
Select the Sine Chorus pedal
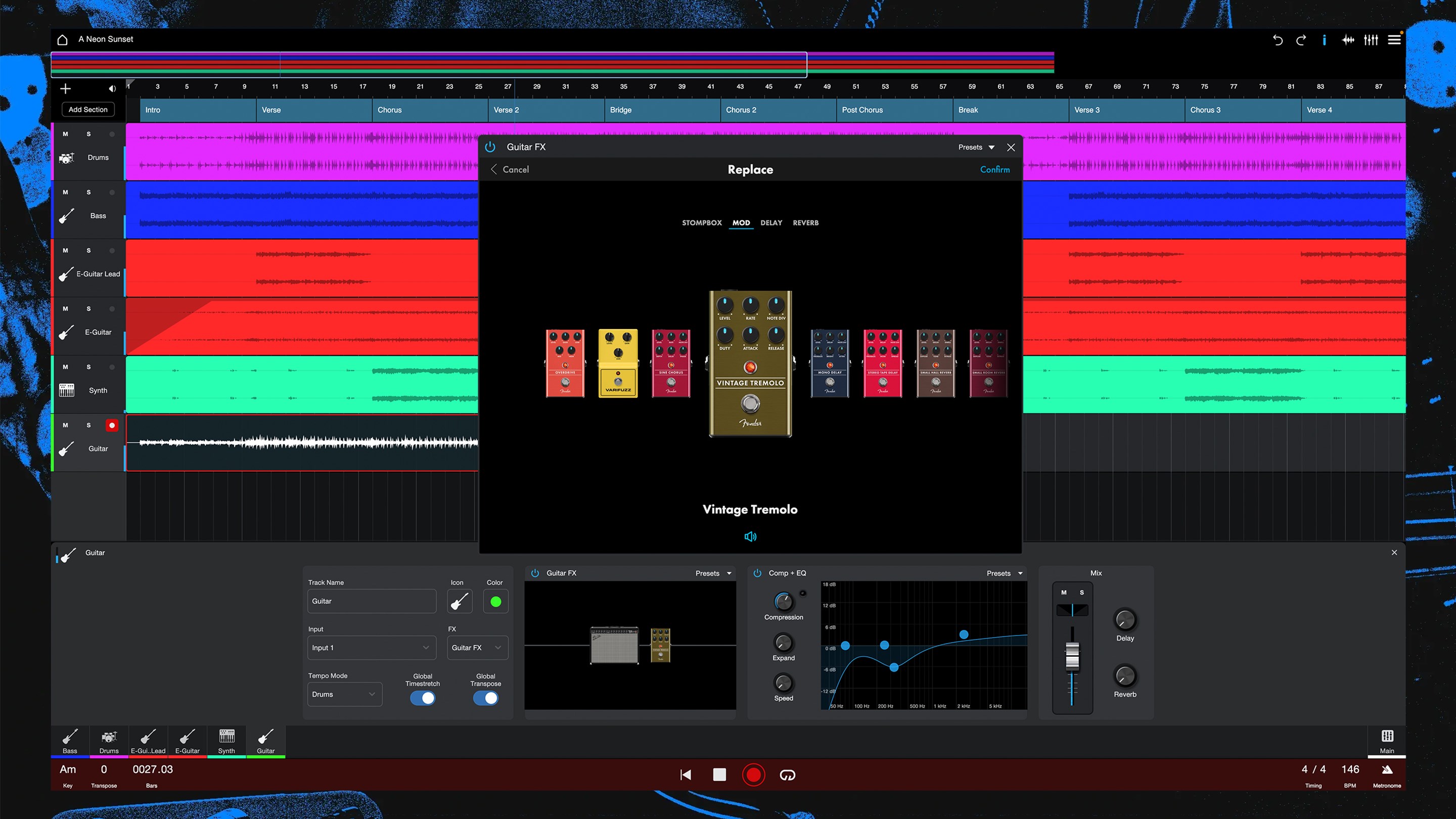[670, 365]
